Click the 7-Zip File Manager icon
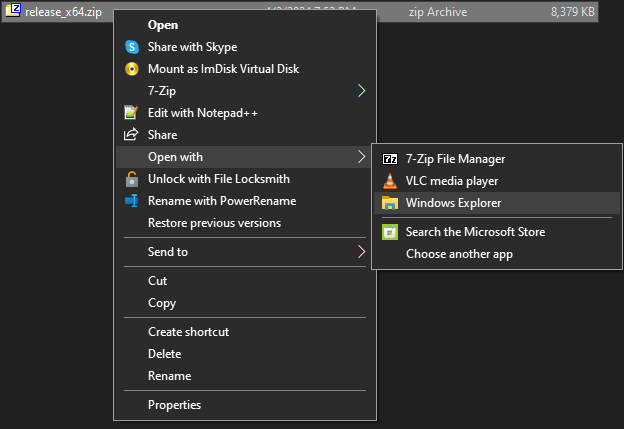This screenshot has width=624, height=429. 389,159
